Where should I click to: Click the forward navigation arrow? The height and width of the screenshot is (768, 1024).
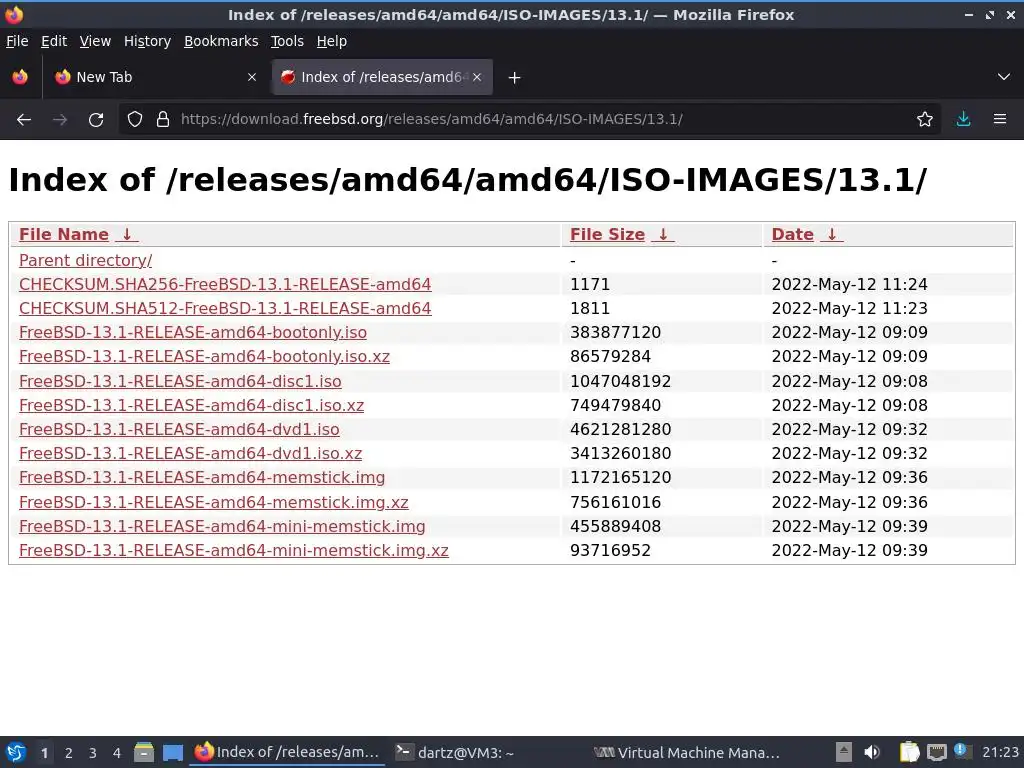[x=60, y=120]
